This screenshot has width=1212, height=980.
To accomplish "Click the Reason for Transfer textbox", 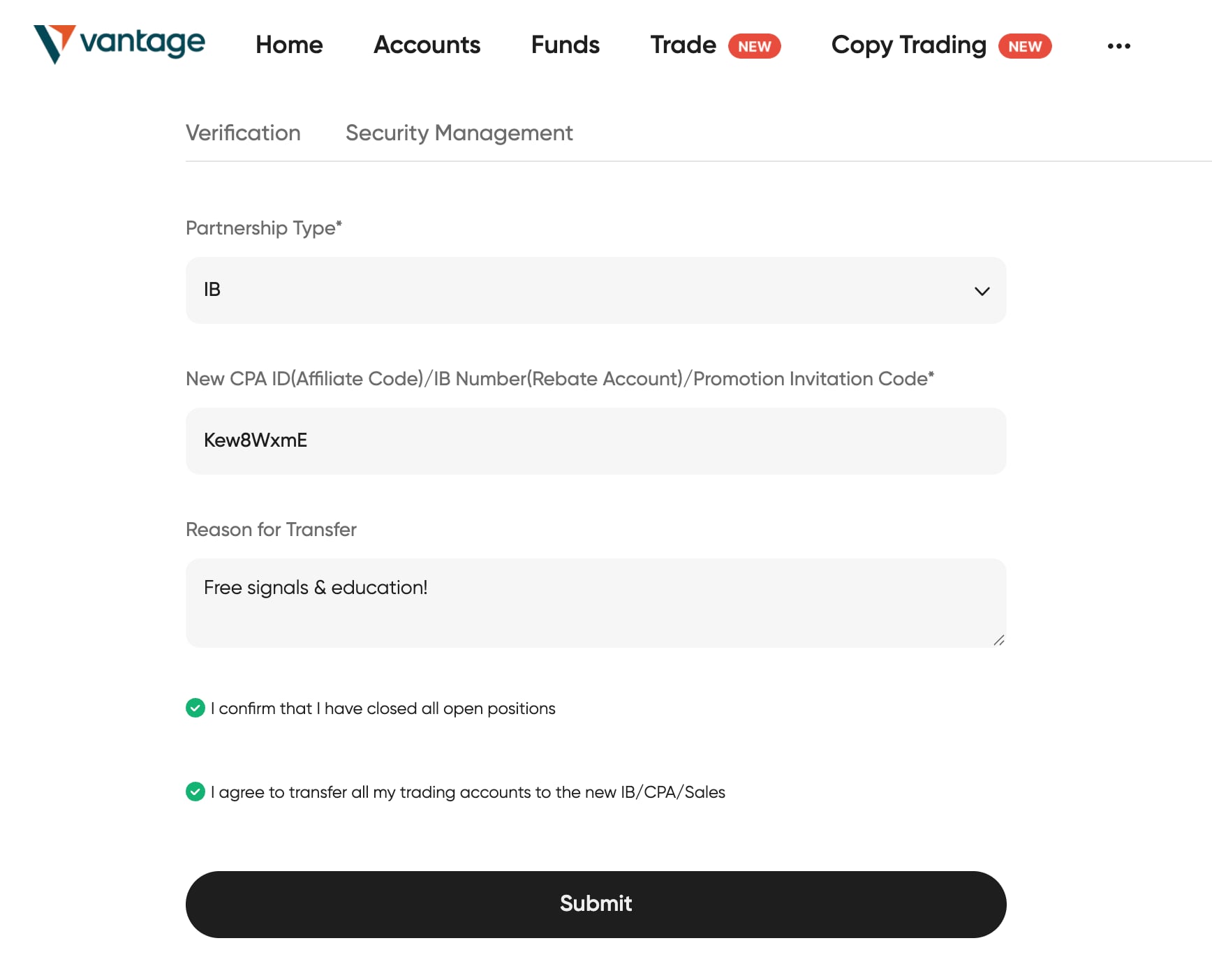I will [x=596, y=603].
